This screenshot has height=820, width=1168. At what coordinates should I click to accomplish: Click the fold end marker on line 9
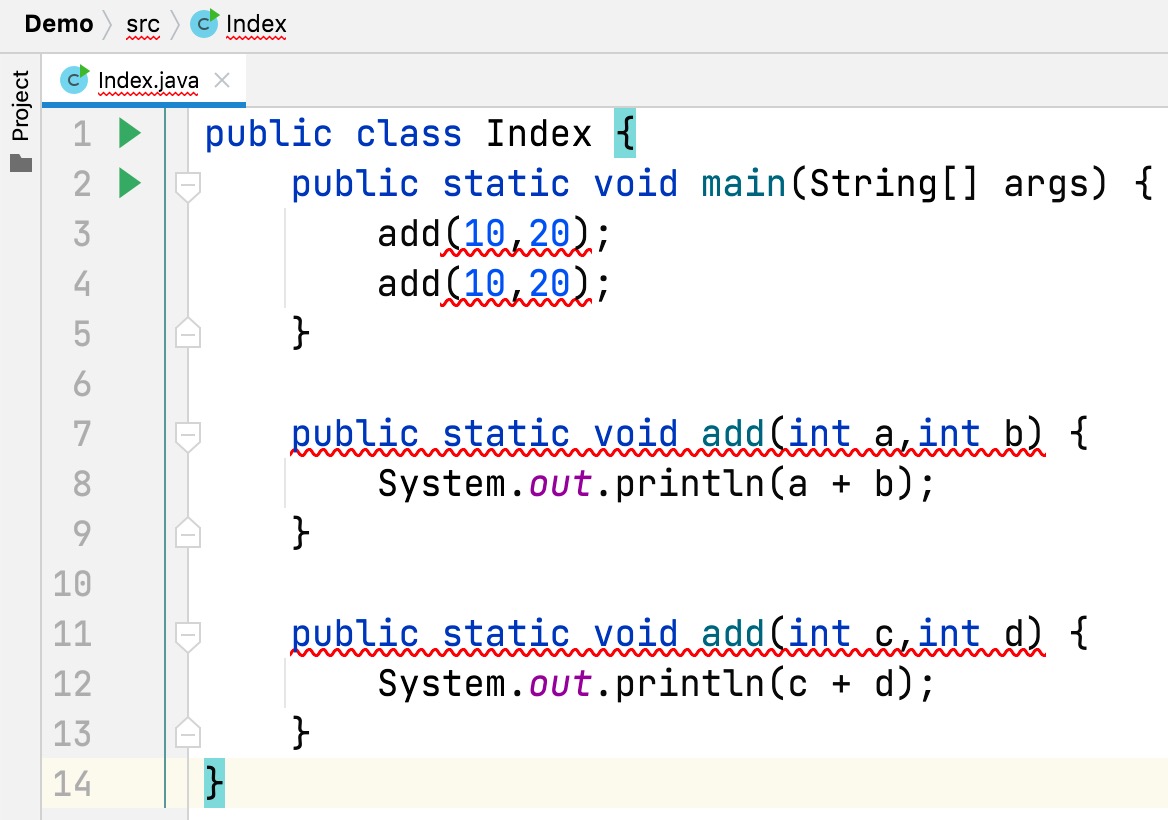tap(187, 534)
